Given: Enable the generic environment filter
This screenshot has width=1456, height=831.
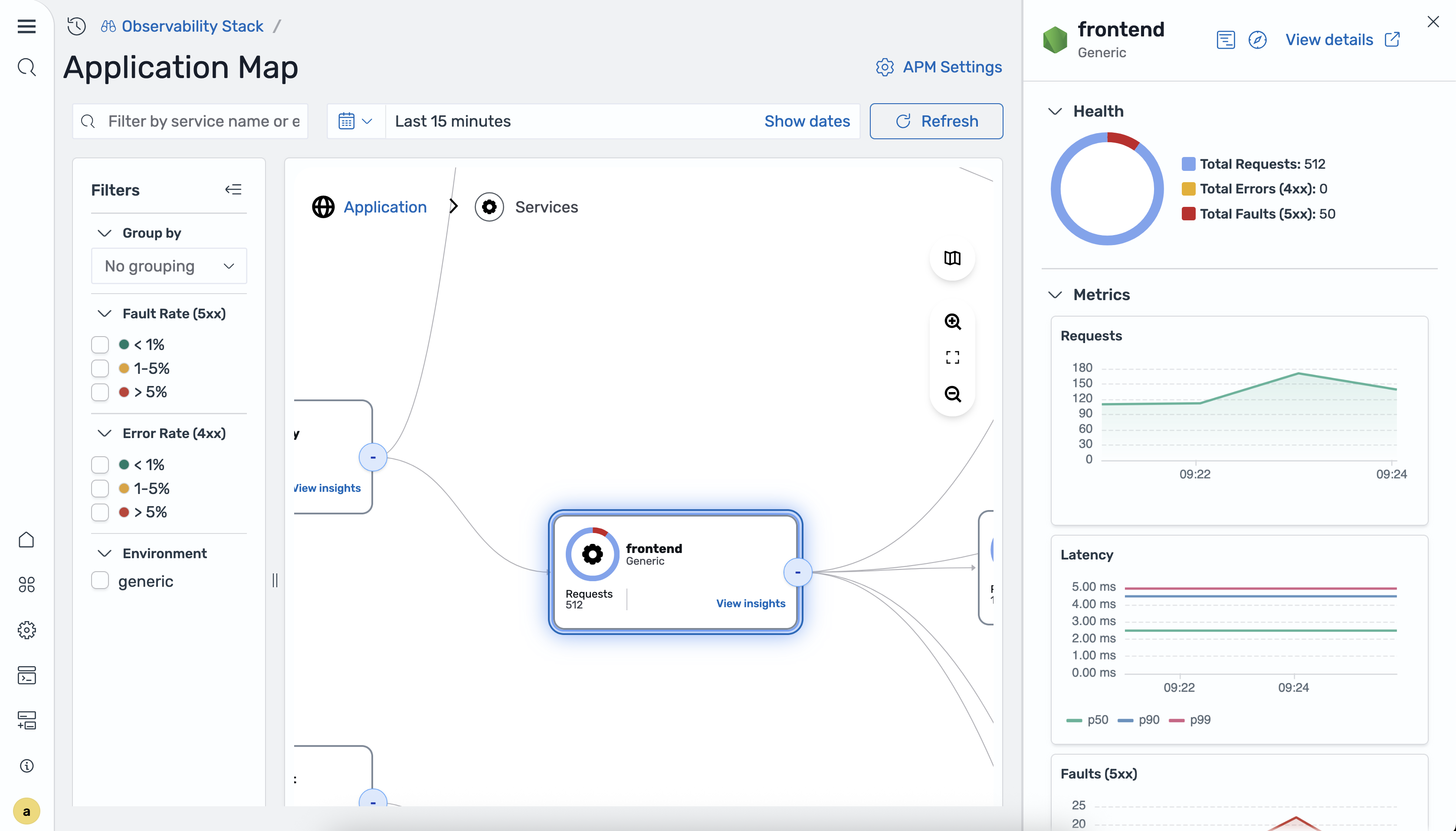Looking at the screenshot, I should coord(101,580).
